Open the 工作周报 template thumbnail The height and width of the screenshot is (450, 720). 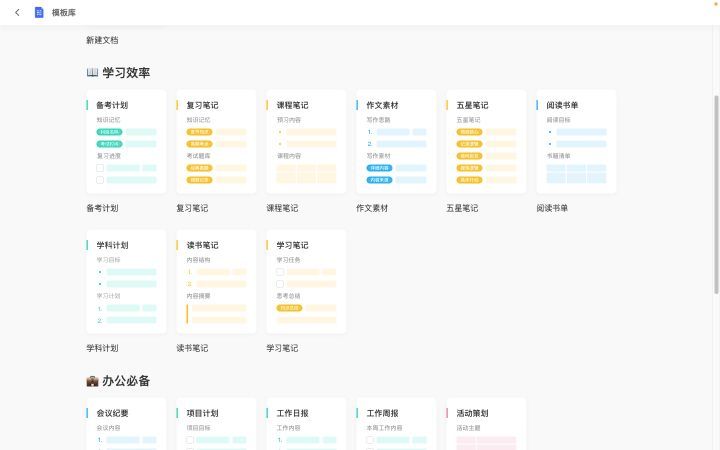click(x=396, y=424)
